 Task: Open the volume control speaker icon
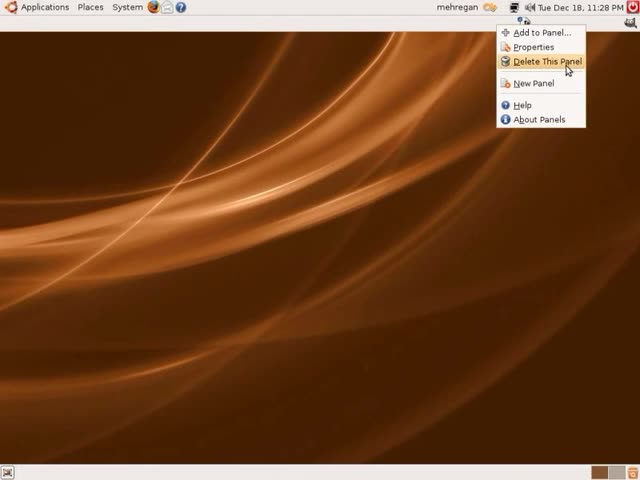tap(530, 7)
